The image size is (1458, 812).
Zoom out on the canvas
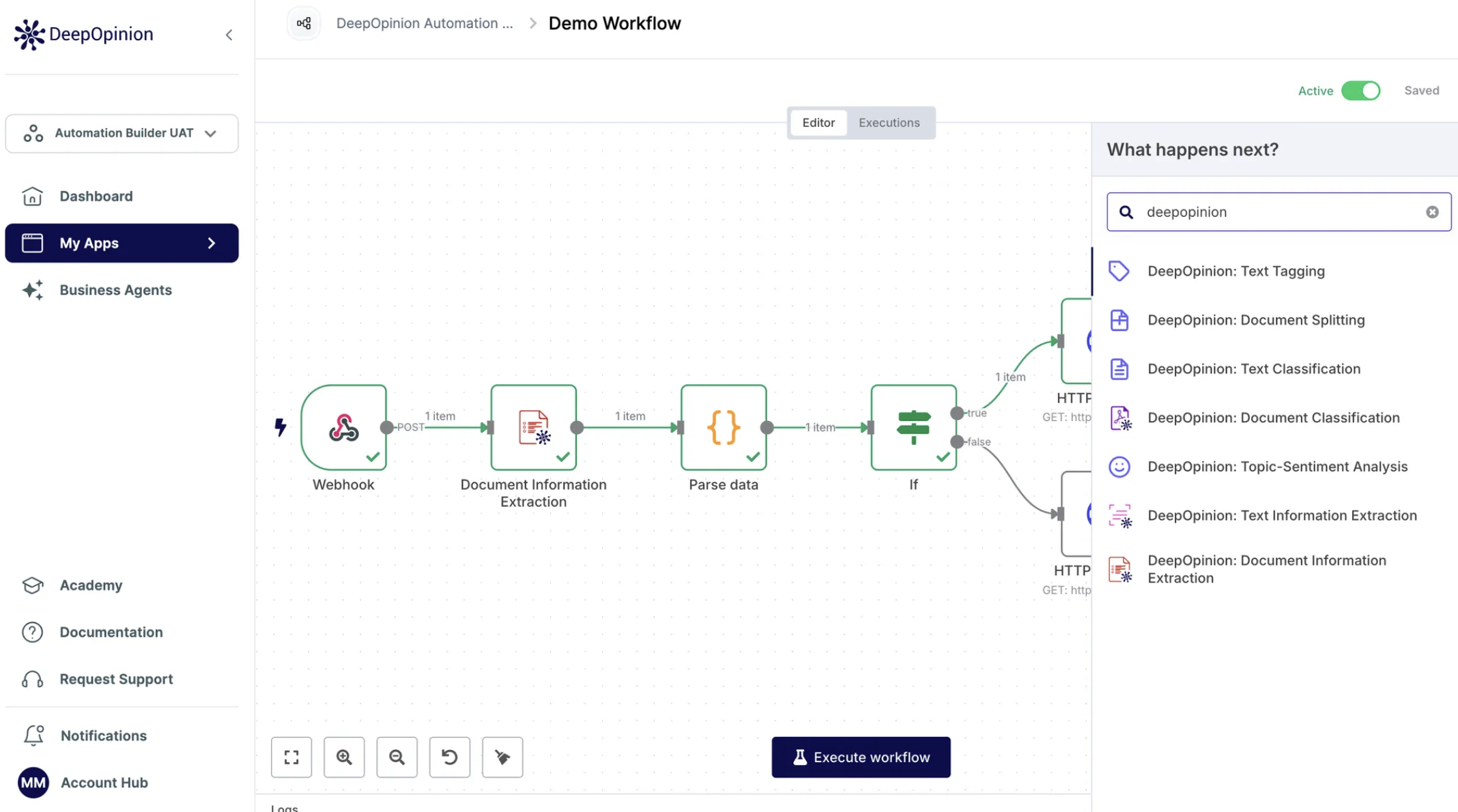pyautogui.click(x=397, y=757)
